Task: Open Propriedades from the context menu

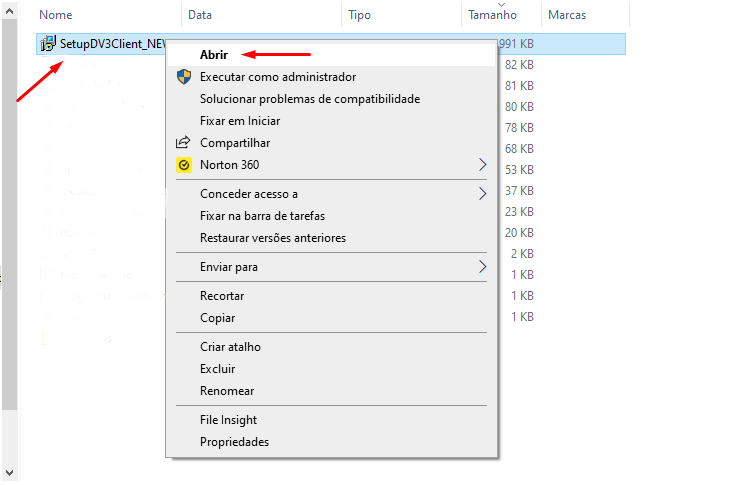Action: click(234, 442)
